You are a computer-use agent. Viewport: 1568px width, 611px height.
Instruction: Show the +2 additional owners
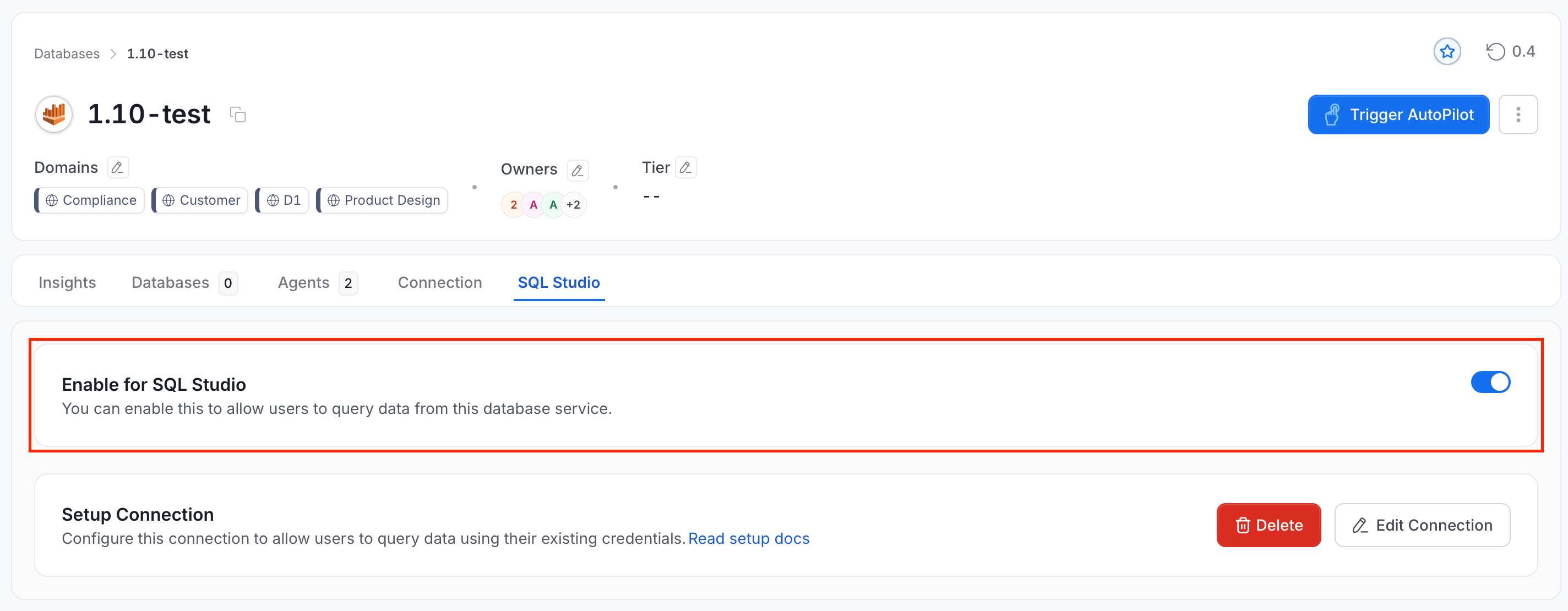tap(573, 204)
